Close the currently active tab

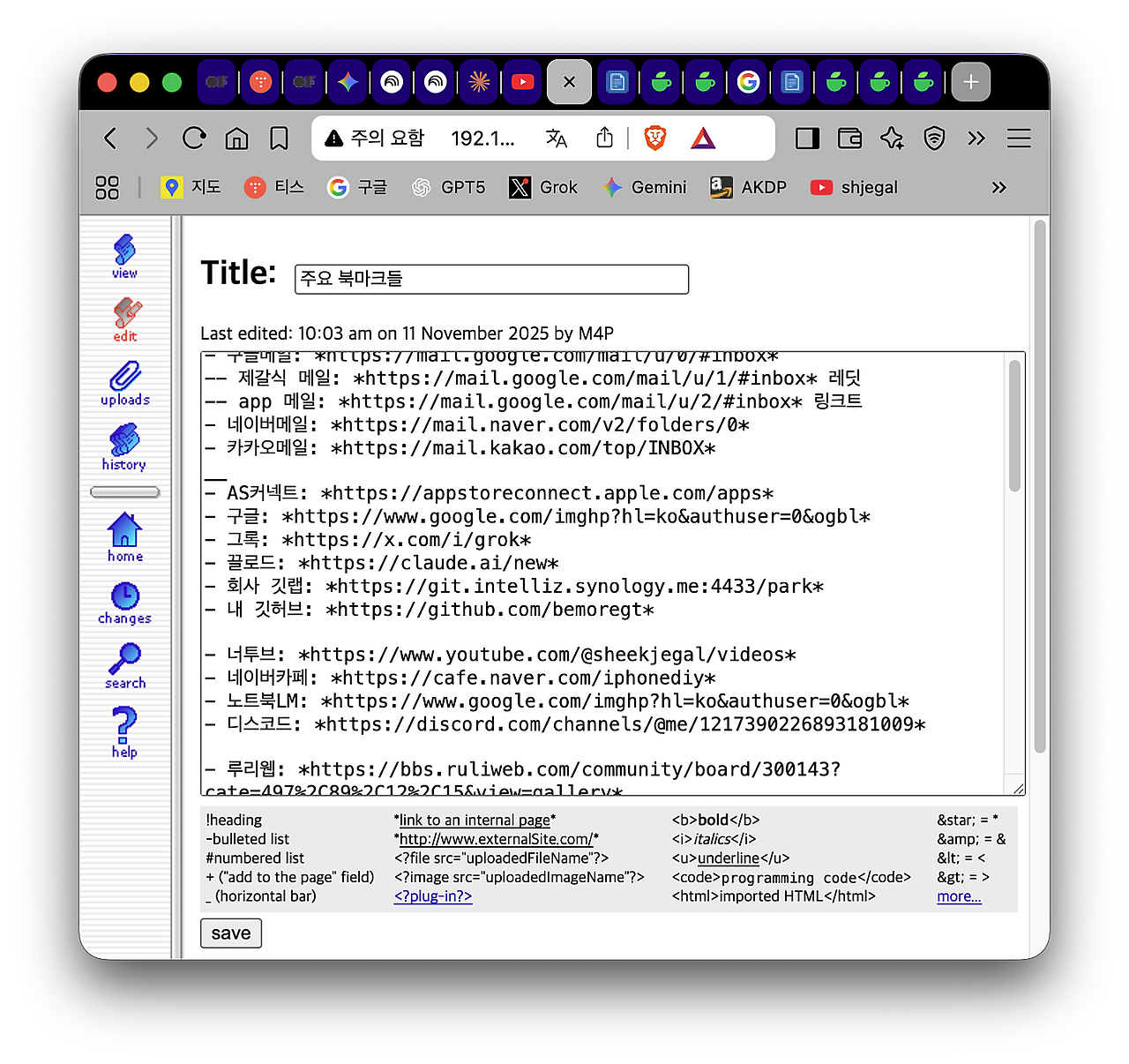569,82
